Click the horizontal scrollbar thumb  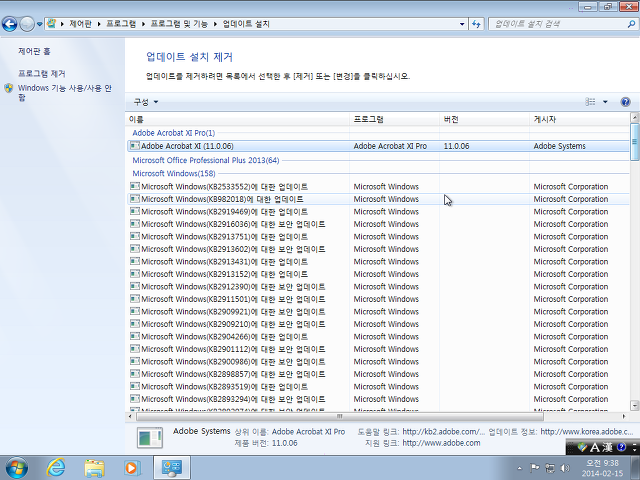(x=340, y=416)
